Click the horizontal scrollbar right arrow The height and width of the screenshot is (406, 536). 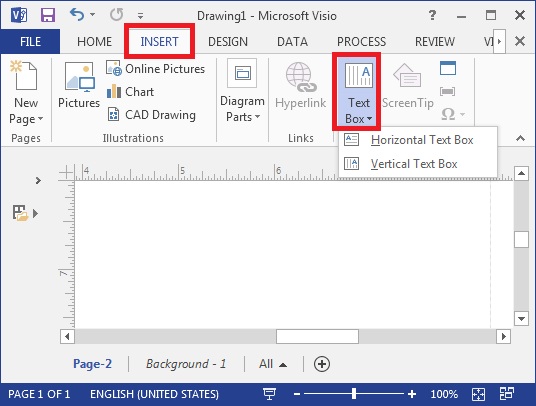504,336
